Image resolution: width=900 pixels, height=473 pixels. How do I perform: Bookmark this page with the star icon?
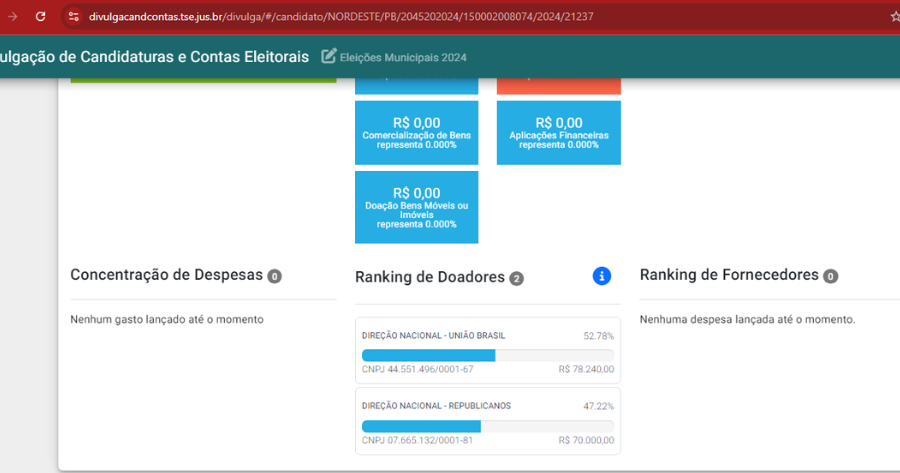click(x=894, y=16)
